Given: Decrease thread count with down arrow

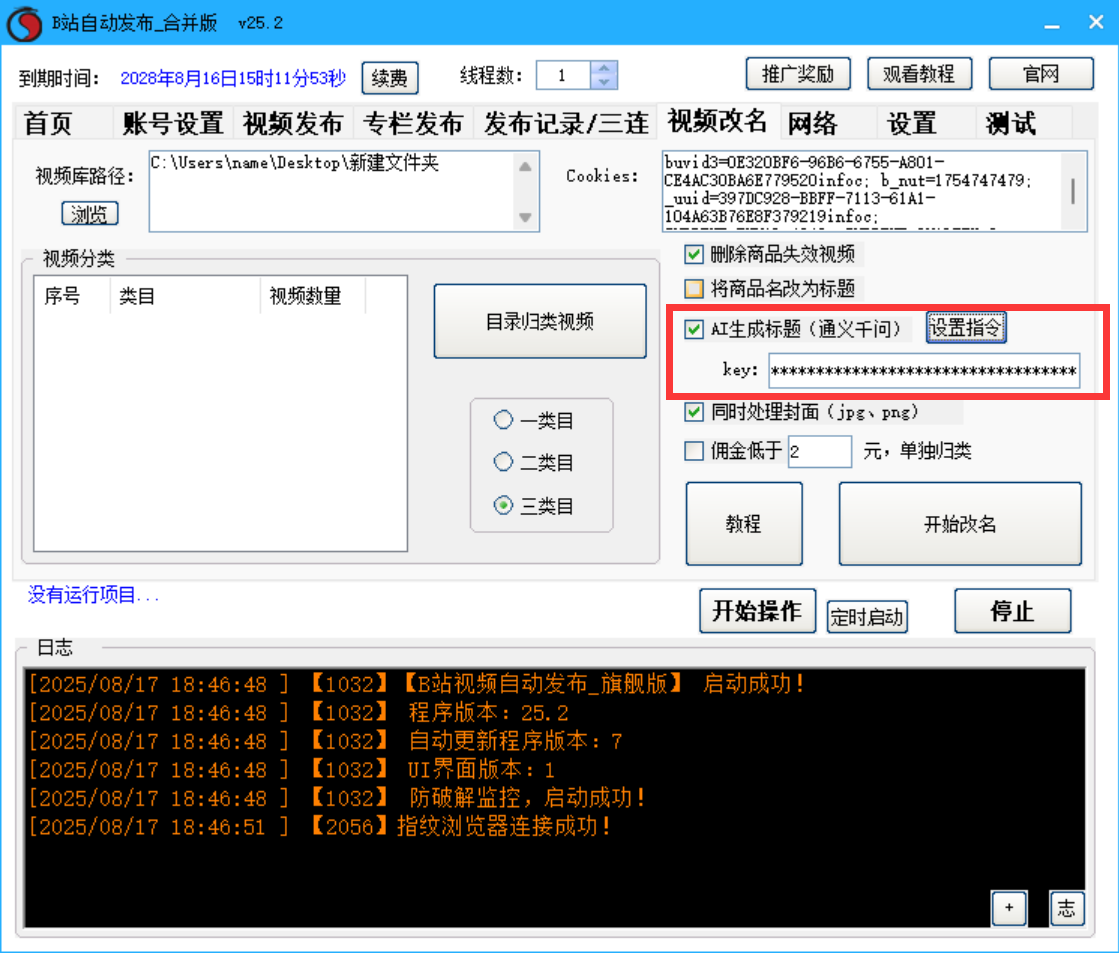Looking at the screenshot, I should coord(604,81).
